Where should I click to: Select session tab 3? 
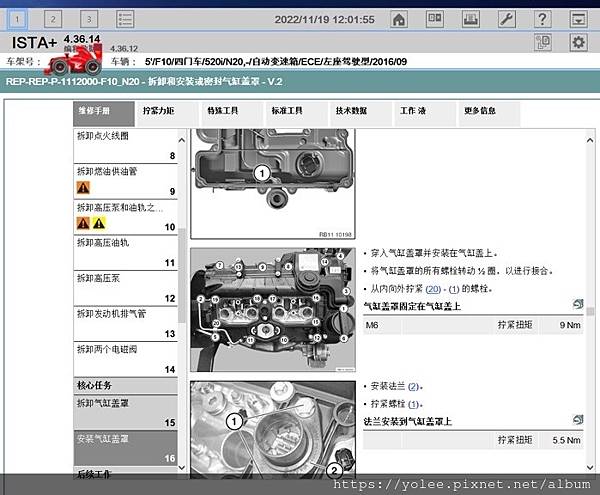(x=89, y=19)
